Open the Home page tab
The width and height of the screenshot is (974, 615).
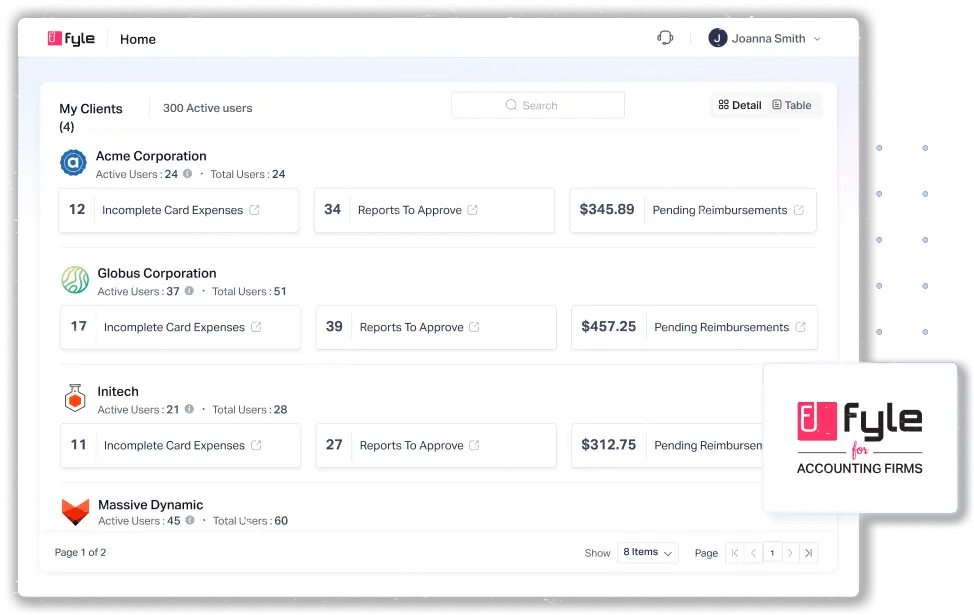click(138, 39)
